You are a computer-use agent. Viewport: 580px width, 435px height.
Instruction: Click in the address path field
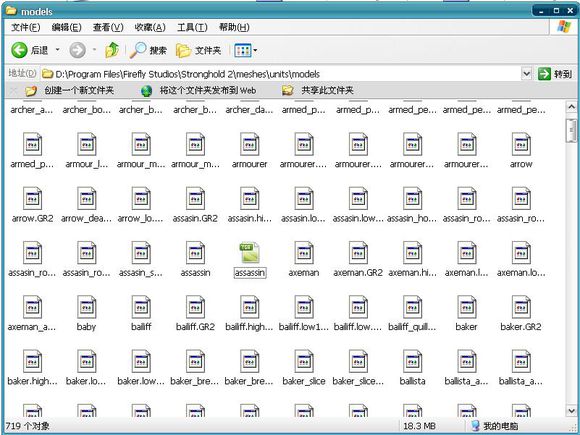click(x=280, y=74)
